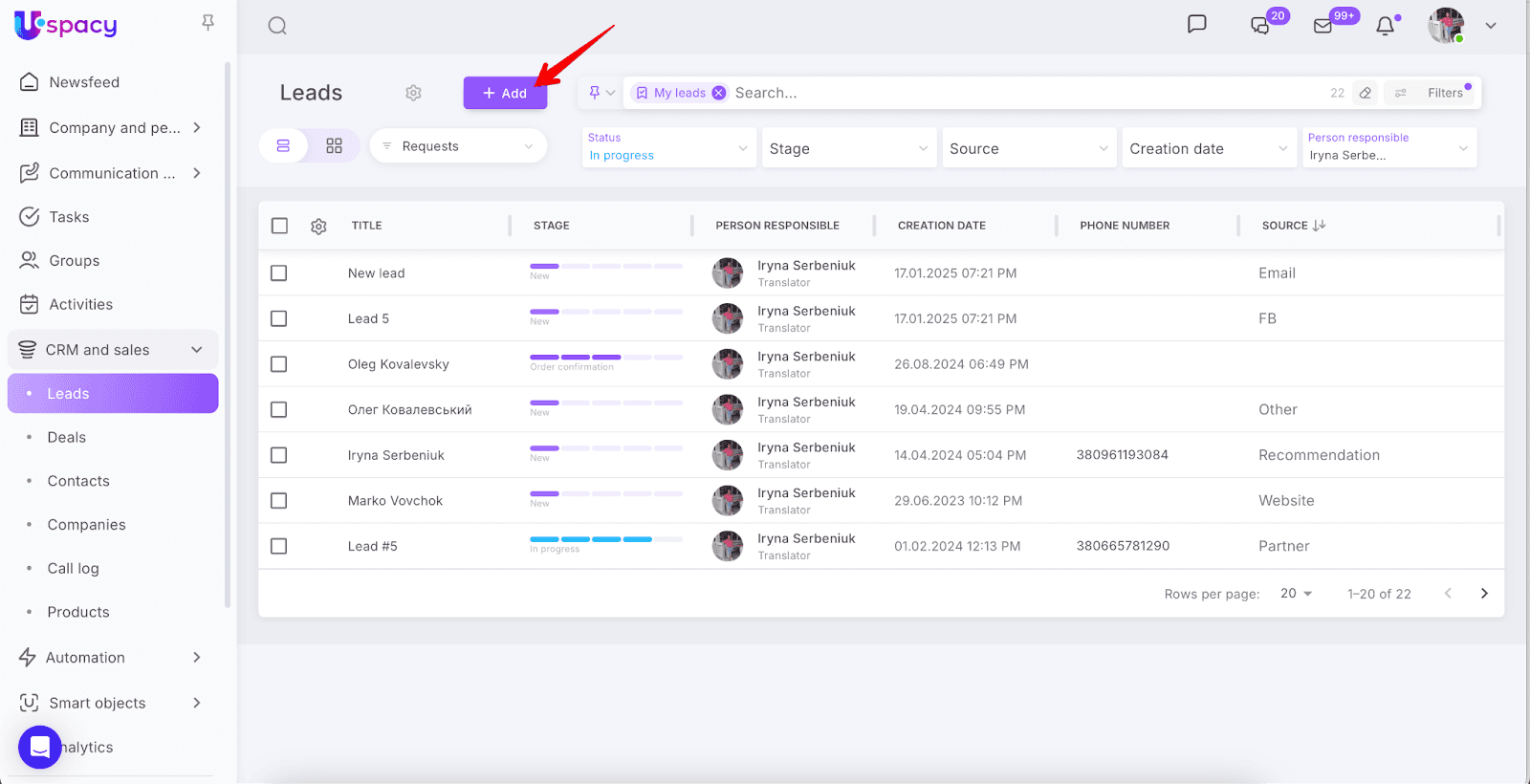Open the notifications bell icon
Screen dimensions: 1530x784
tap(1385, 26)
